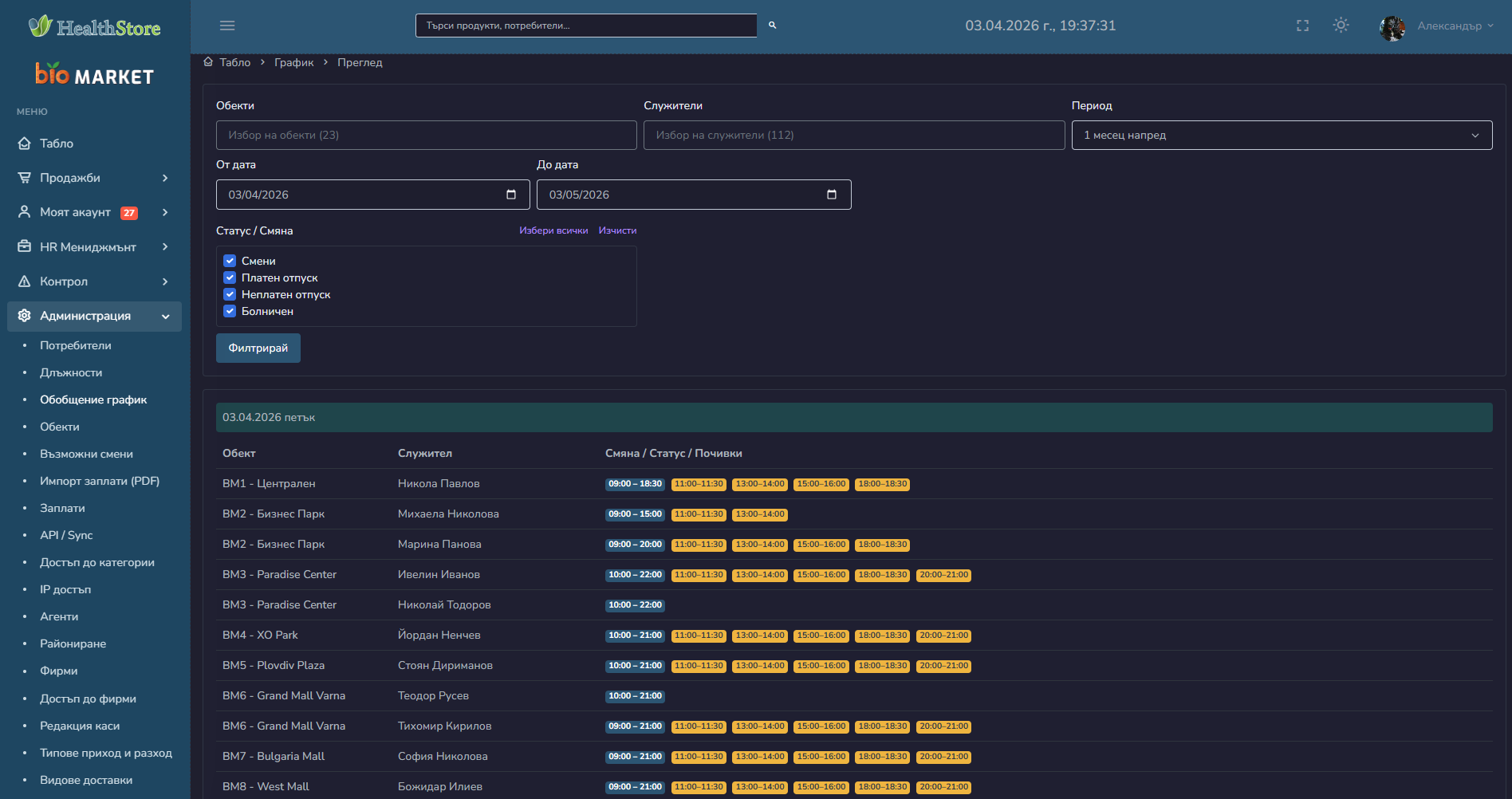Open the Избор на служители selector

click(854, 136)
